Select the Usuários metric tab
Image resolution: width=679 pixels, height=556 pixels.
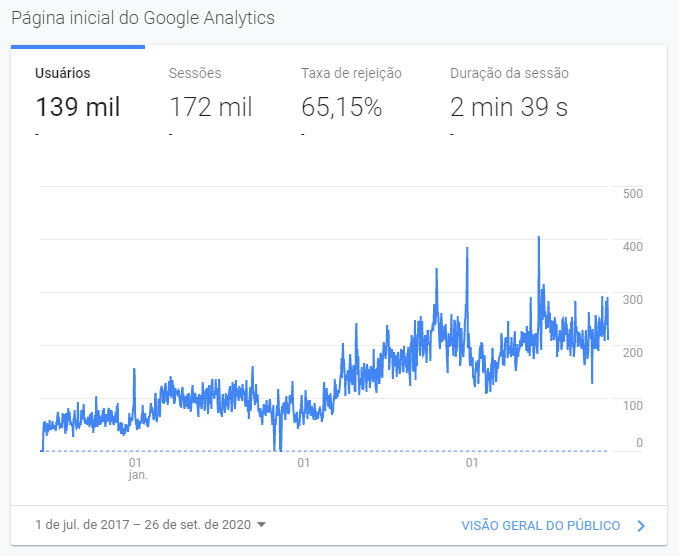pos(62,73)
